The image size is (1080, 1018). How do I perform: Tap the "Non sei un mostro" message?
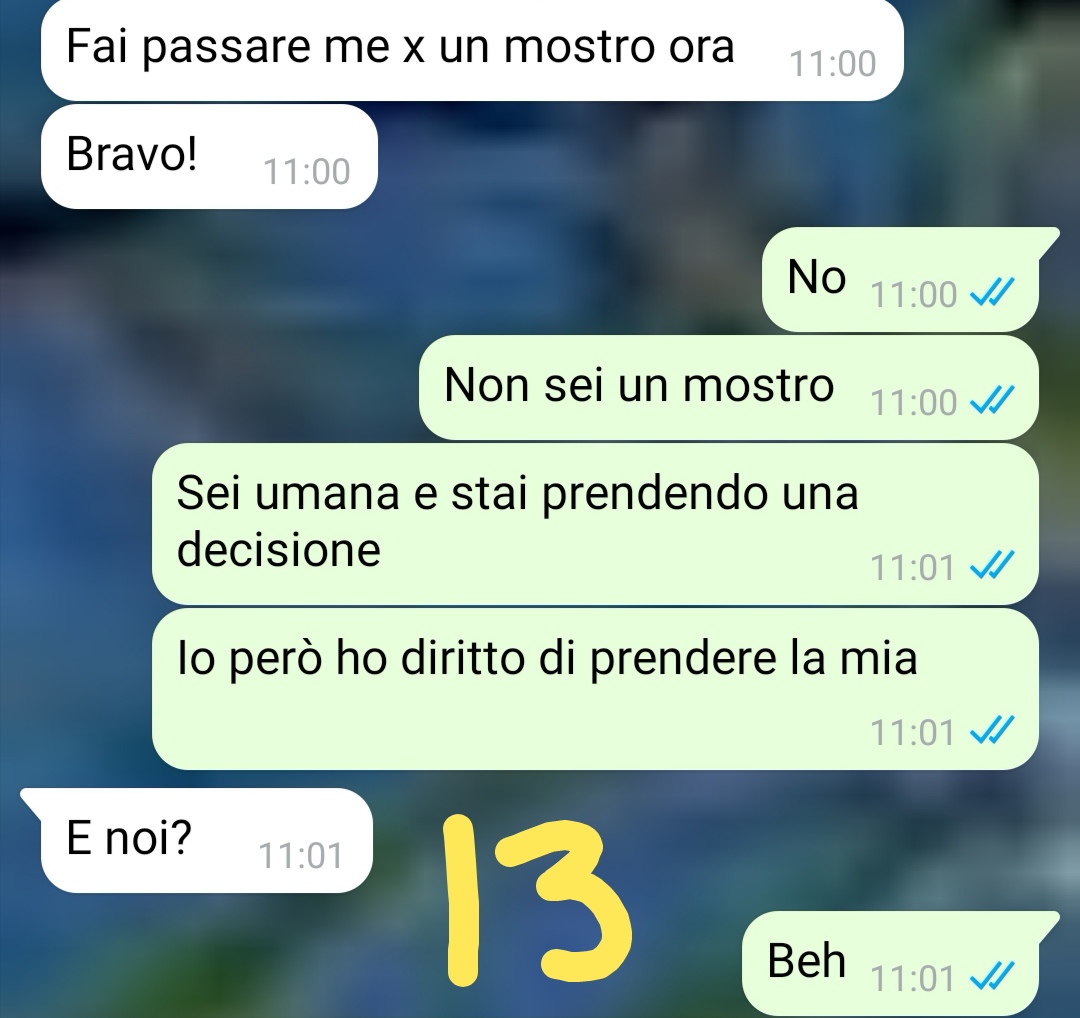[x=729, y=387]
